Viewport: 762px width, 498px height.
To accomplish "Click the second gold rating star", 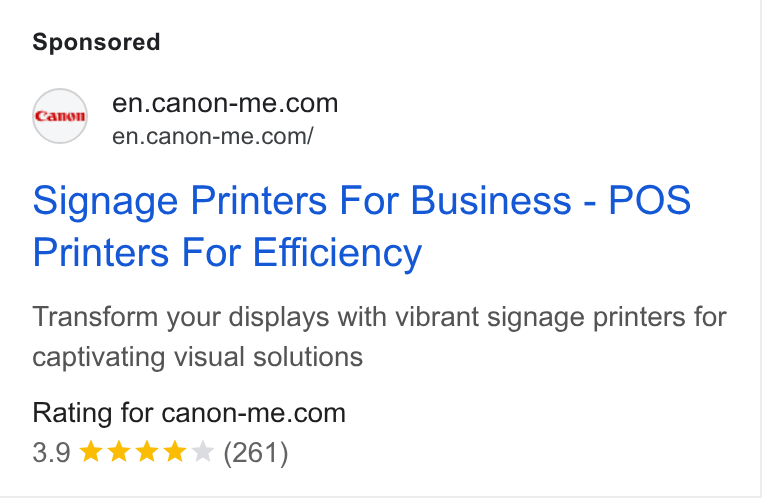I will 119,452.
